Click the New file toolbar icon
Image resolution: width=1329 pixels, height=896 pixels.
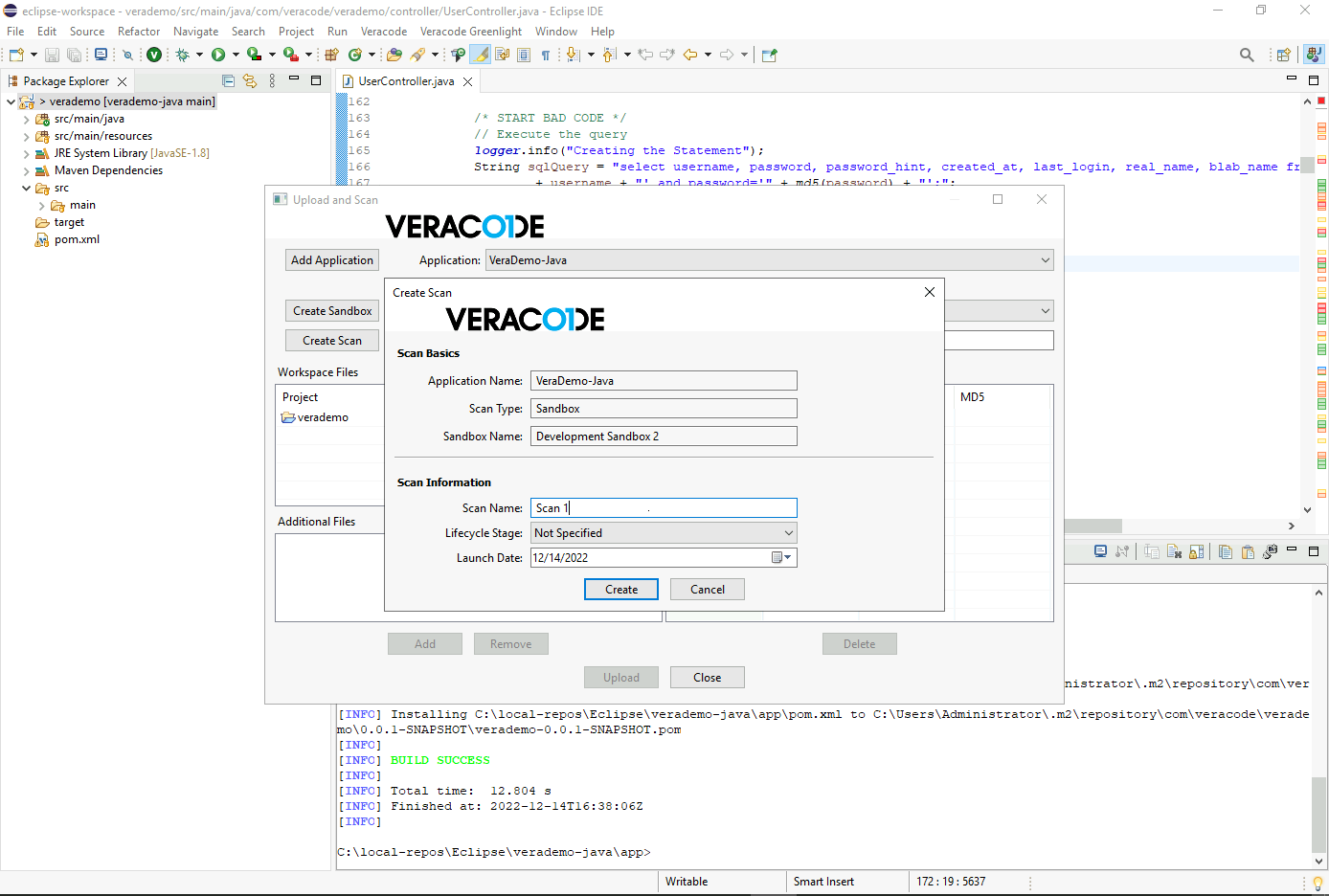tap(16, 55)
